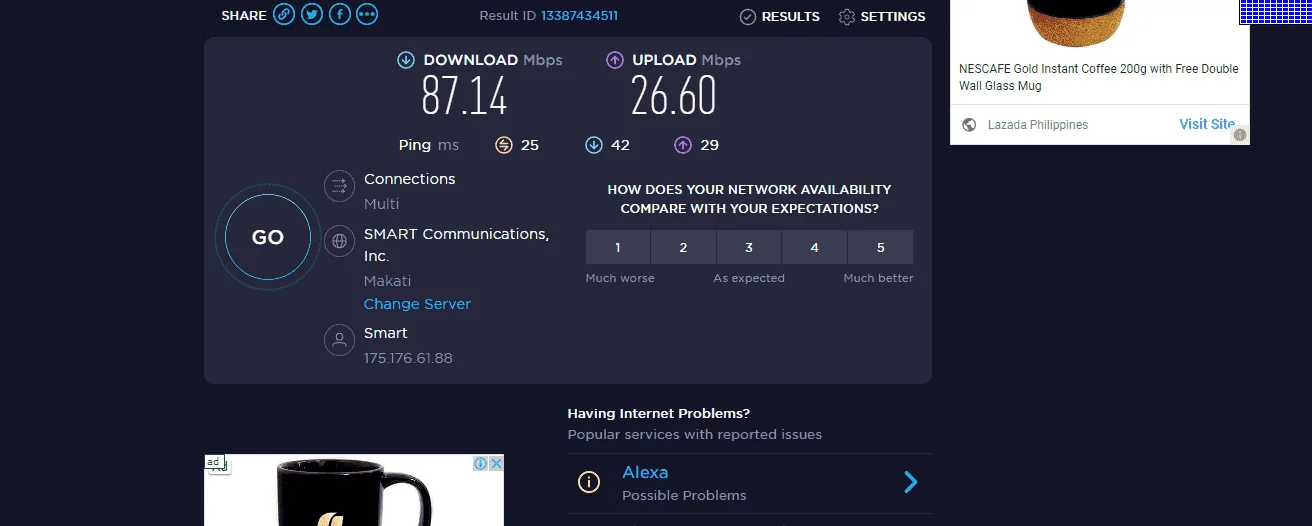Click the globe server icon
1312x526 pixels.
tap(340, 241)
